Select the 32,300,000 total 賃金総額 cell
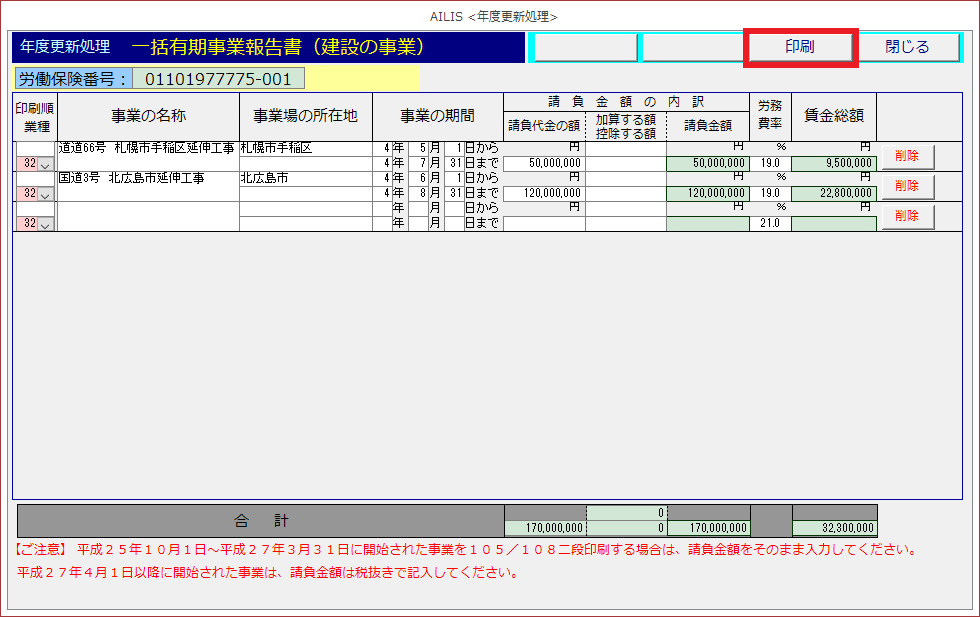This screenshot has width=980, height=617. (x=833, y=528)
